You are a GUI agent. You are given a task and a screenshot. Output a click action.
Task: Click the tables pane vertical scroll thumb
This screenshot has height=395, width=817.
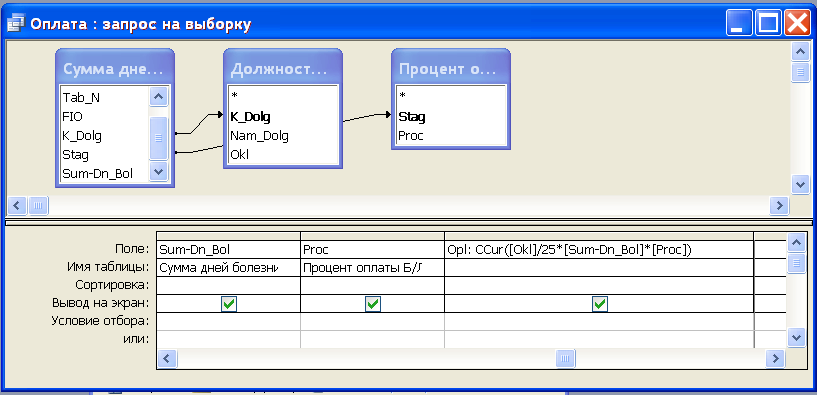(x=800, y=72)
